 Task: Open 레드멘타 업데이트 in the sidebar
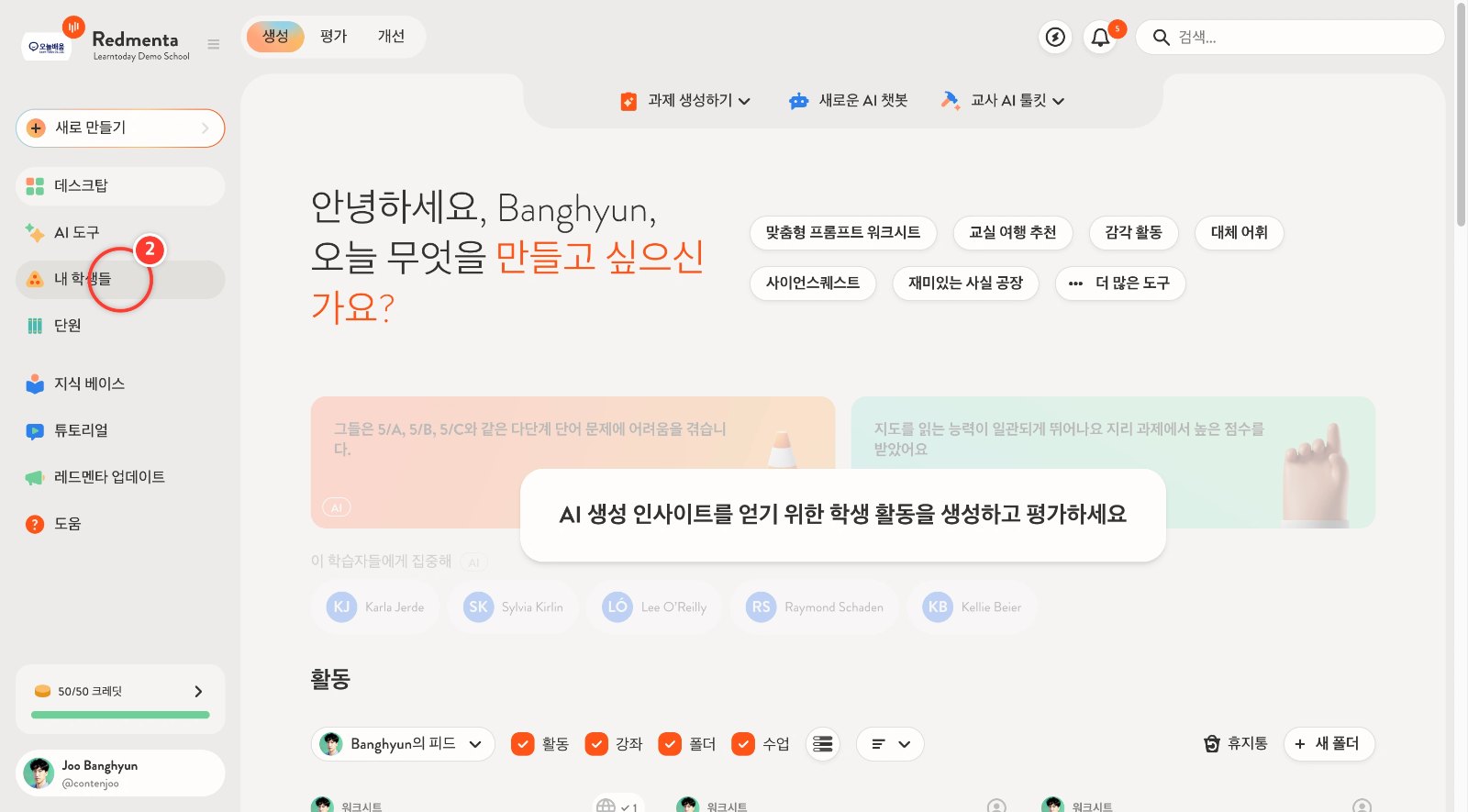click(120, 477)
